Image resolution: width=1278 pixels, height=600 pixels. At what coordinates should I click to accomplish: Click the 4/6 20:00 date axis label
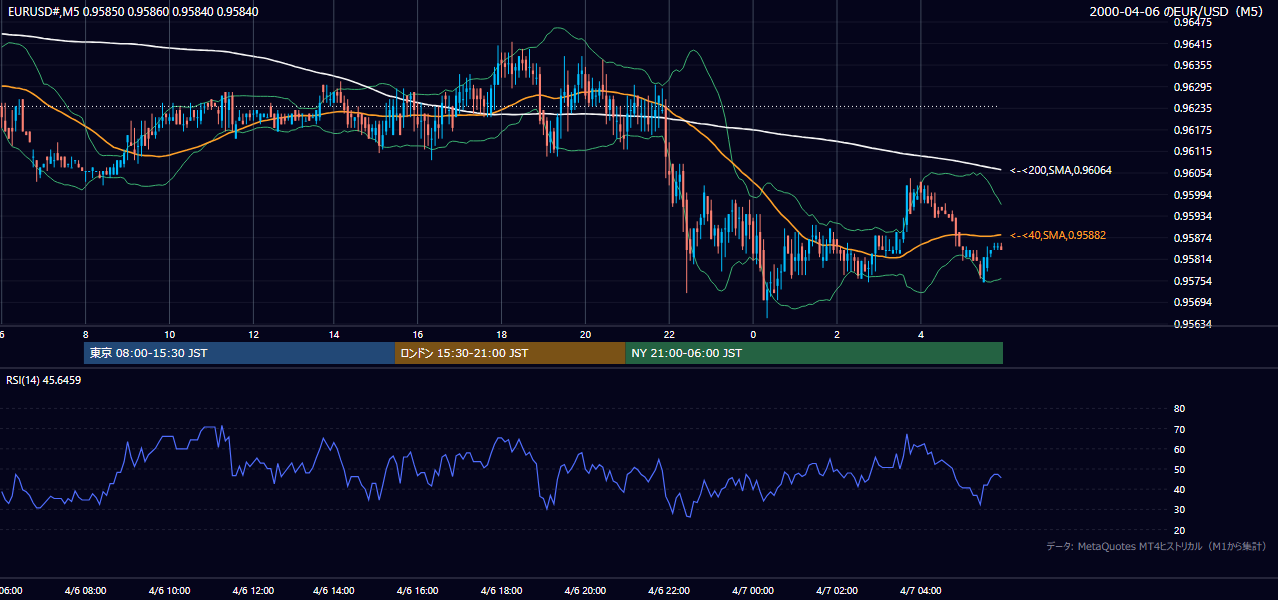[x=585, y=590]
